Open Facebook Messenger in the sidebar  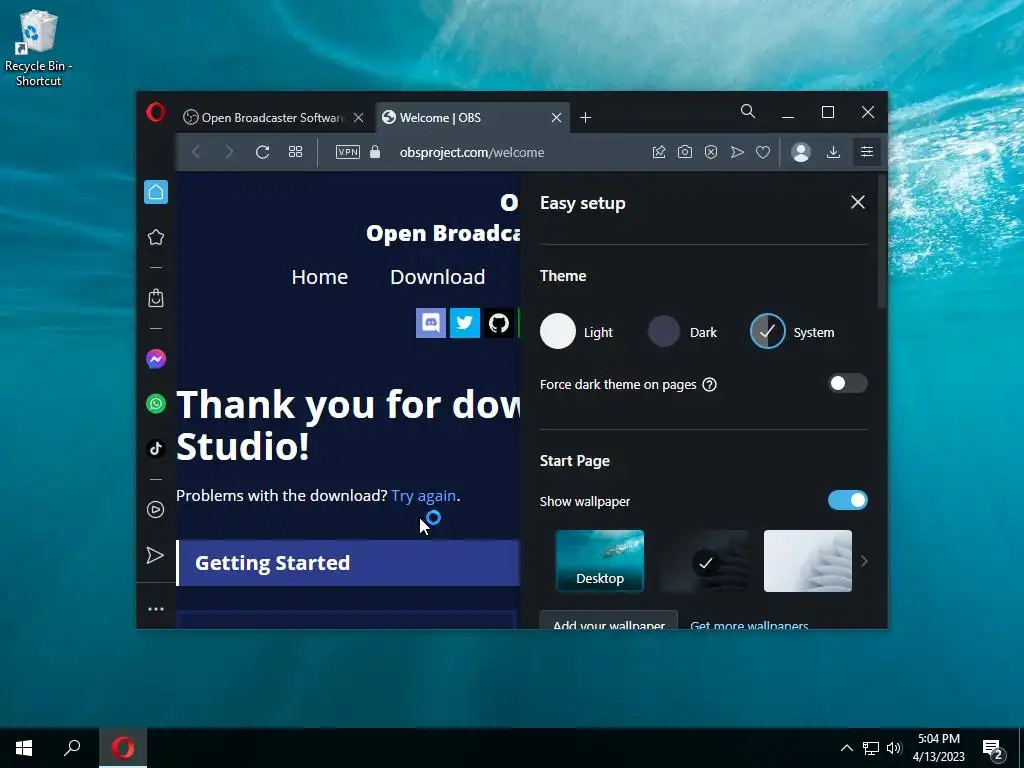[156, 359]
